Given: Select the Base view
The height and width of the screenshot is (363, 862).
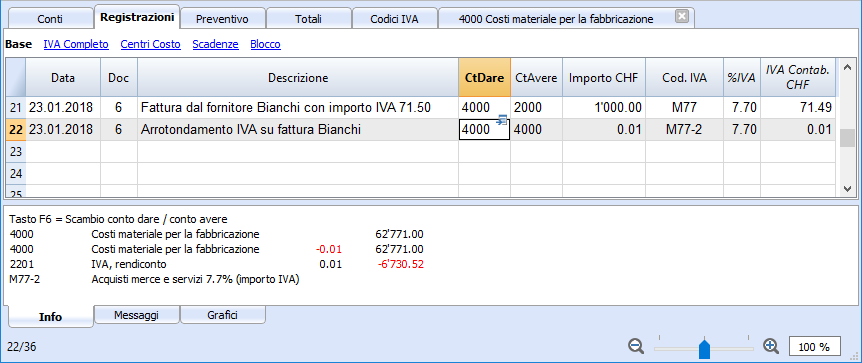Looking at the screenshot, I should point(19,45).
